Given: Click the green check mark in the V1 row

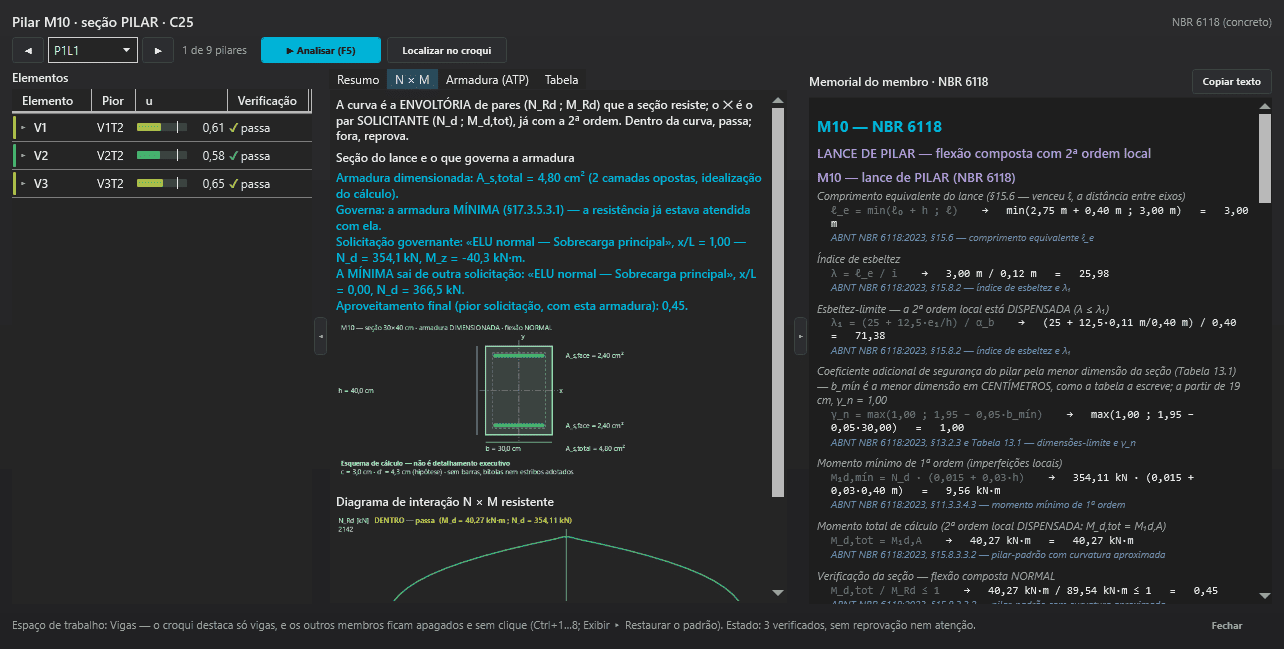Looking at the screenshot, I should point(233,128).
